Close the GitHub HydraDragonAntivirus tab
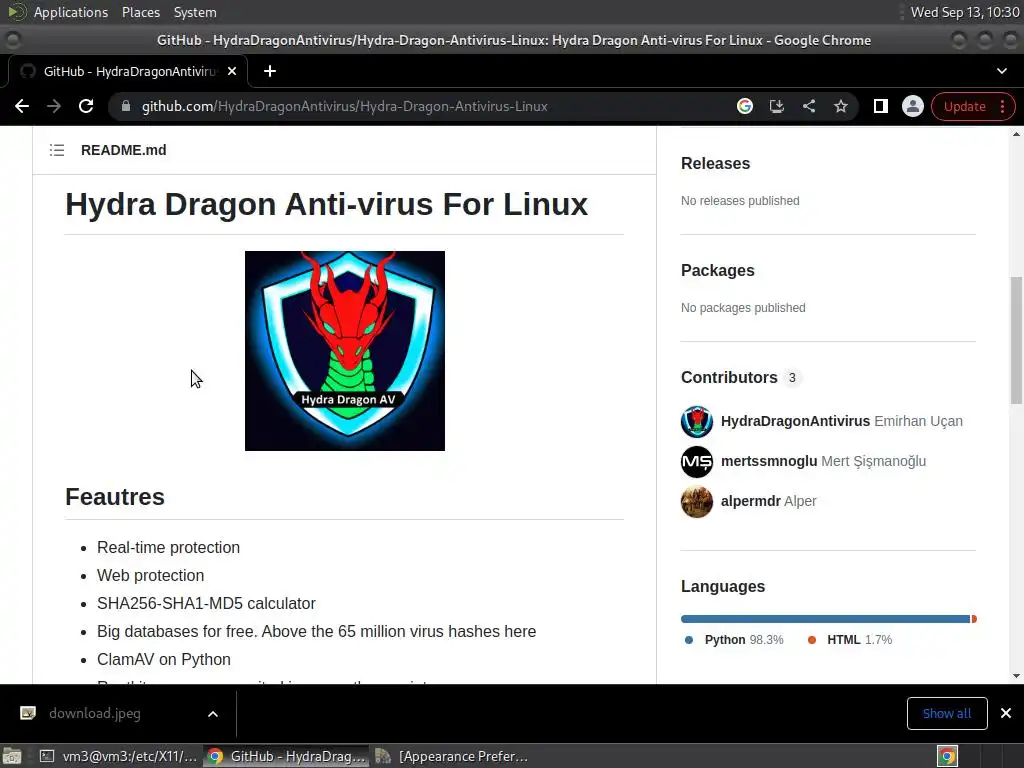This screenshot has width=1024, height=768. [232, 71]
